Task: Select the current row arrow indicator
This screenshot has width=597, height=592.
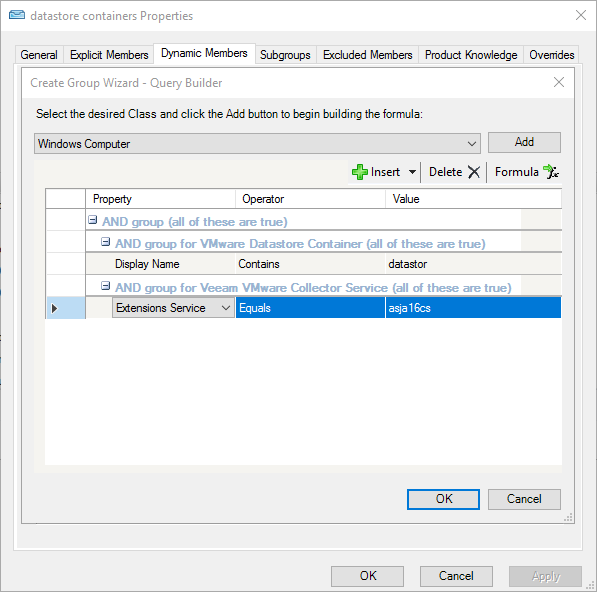Action: 54,308
